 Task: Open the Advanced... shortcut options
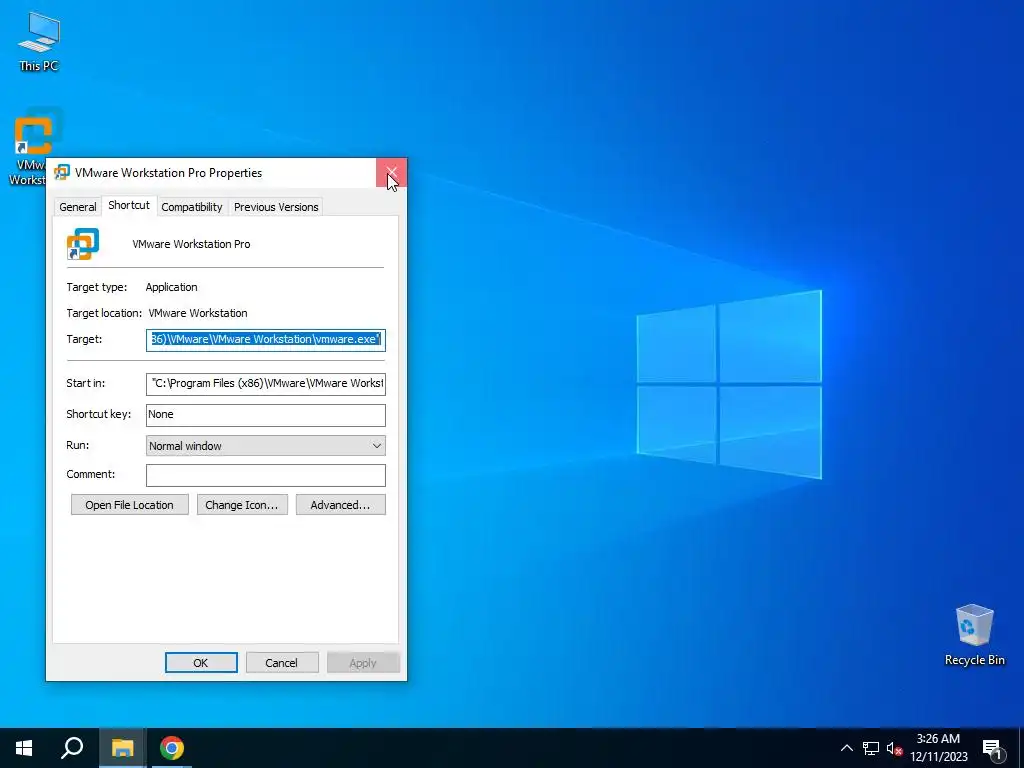pos(340,505)
